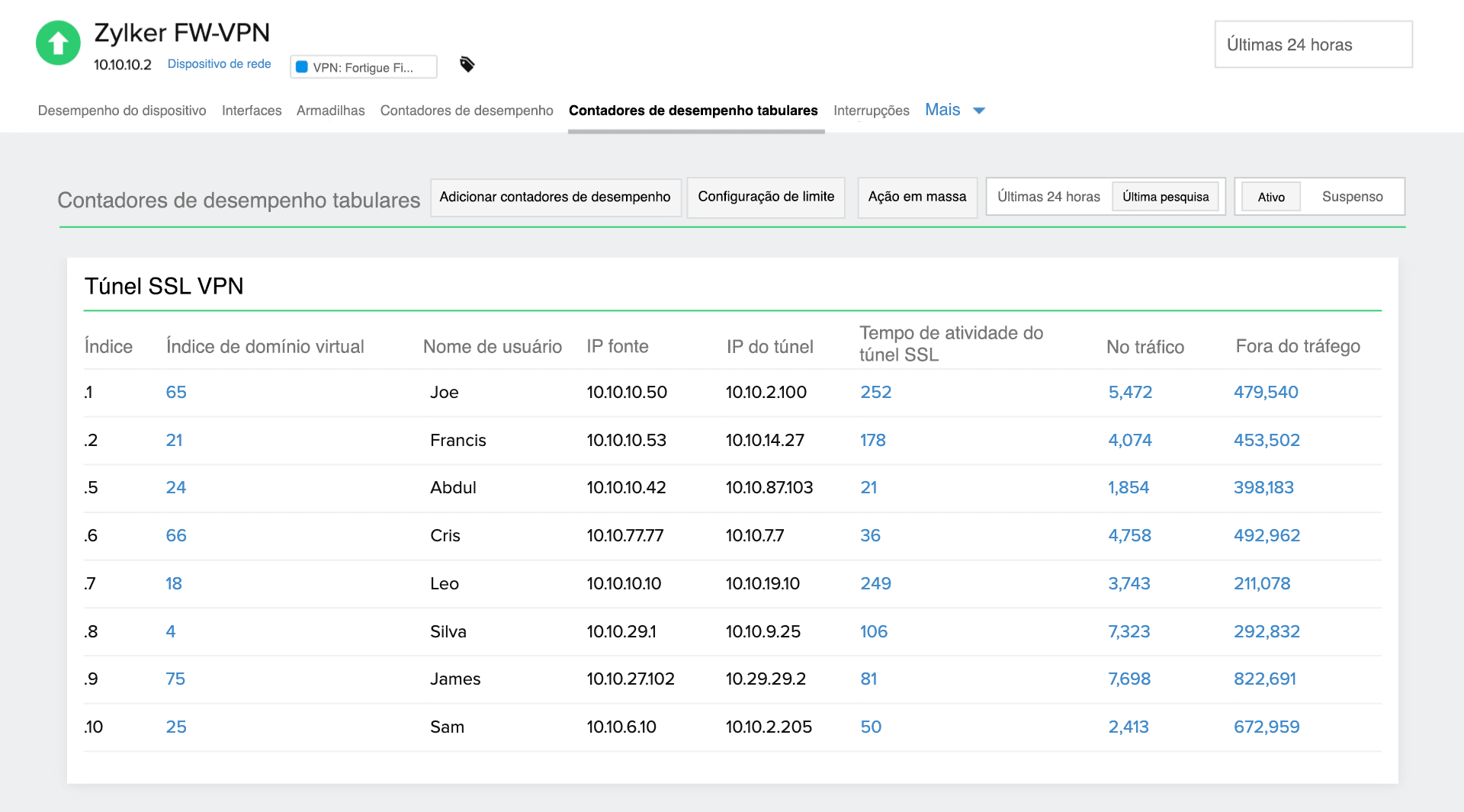The height and width of the screenshot is (812, 1464).
Task: Click Francis's in-traffic value 4,074
Action: pos(1130,440)
